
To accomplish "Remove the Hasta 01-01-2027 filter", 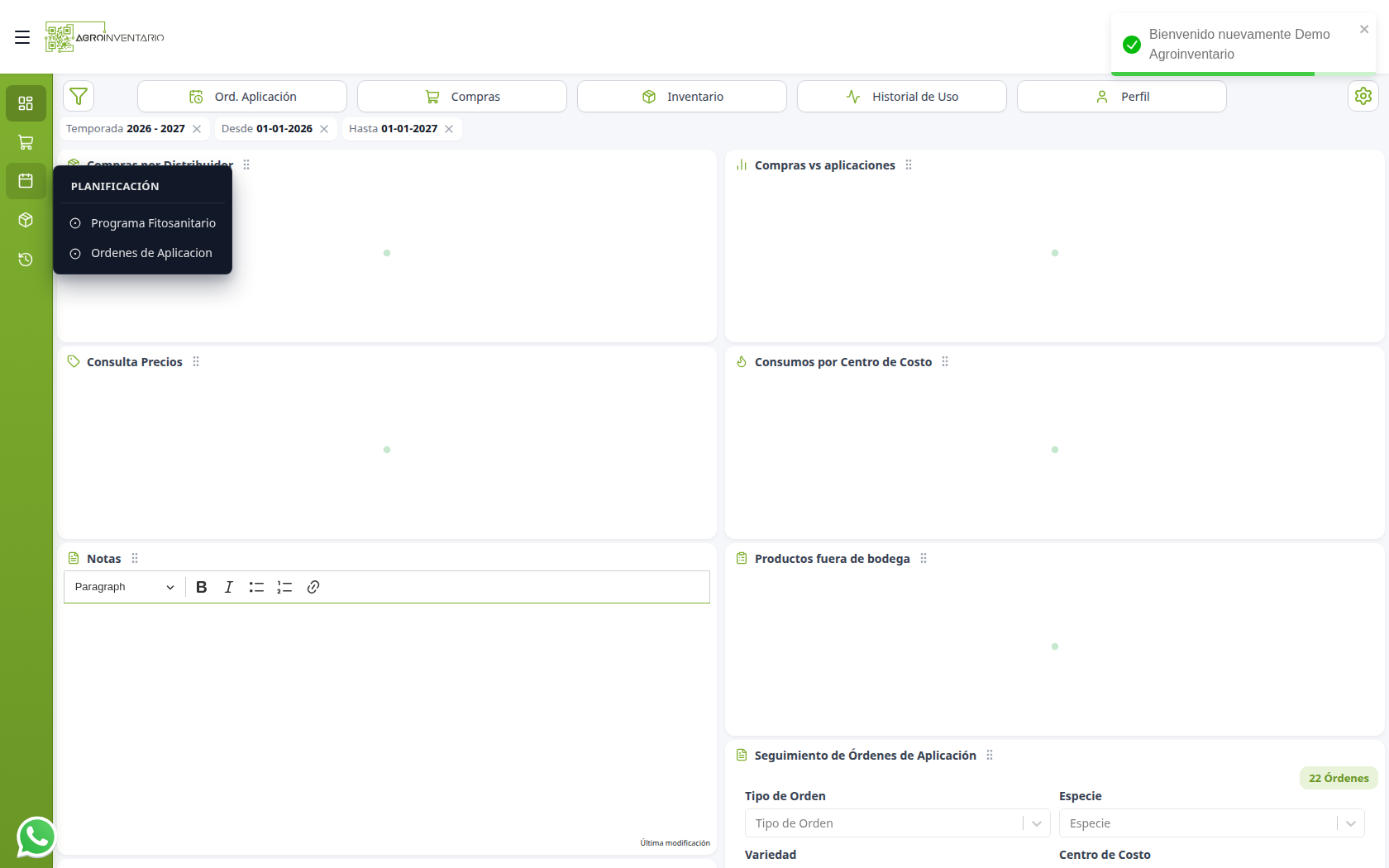I will [x=449, y=129].
